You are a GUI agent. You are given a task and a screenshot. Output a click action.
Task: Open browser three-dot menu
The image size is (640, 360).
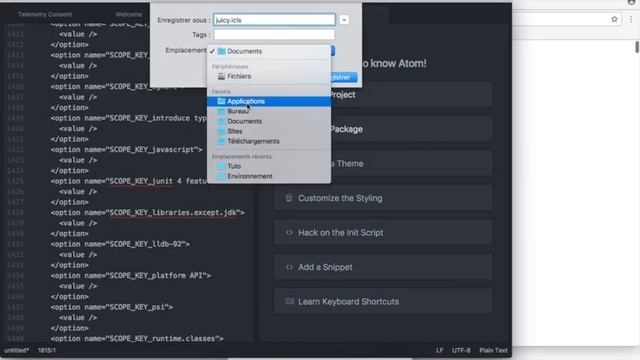click(x=631, y=19)
